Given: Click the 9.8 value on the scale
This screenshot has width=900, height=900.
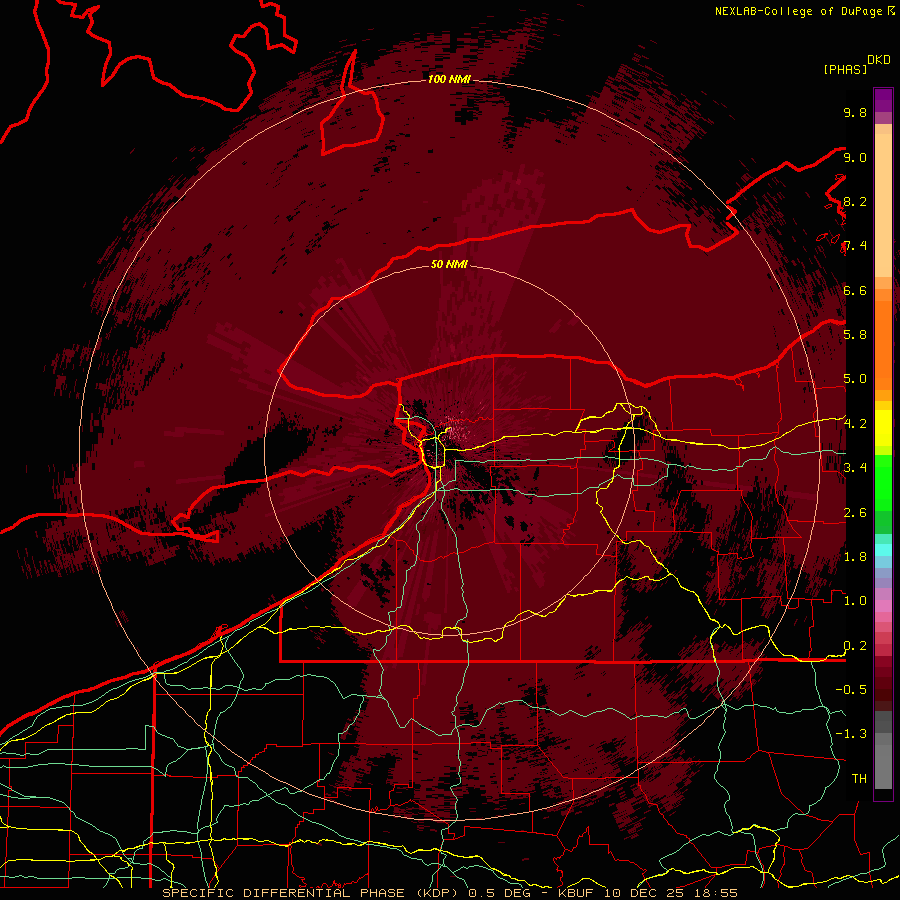Looking at the screenshot, I should click(855, 112).
